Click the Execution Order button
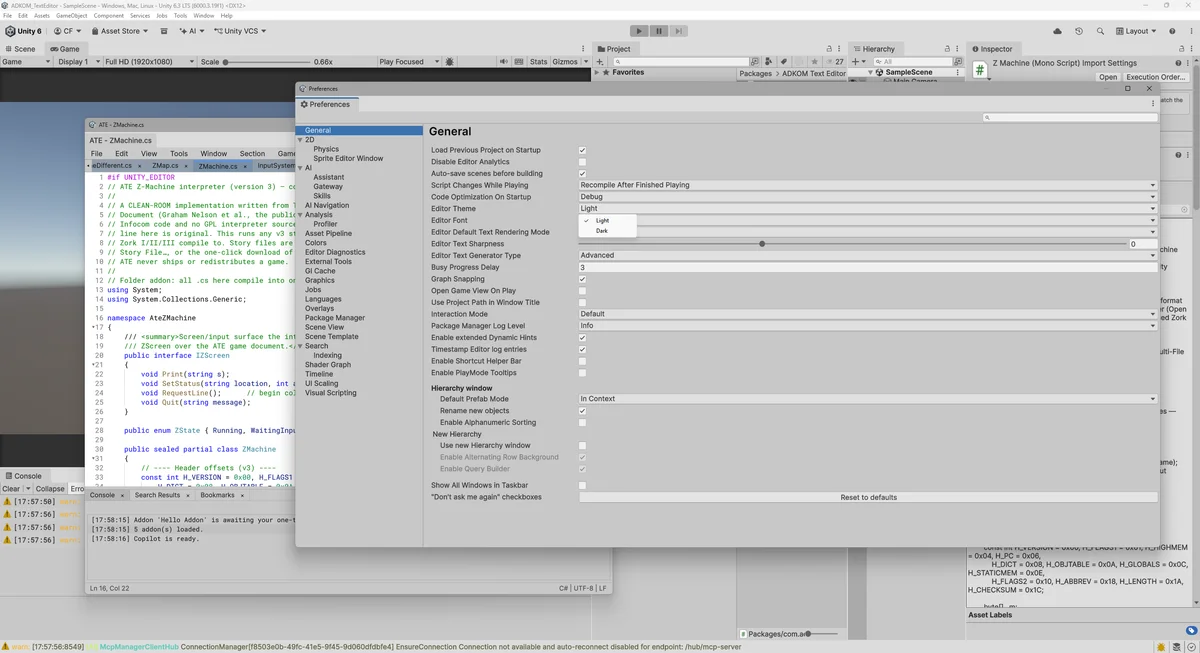Viewport: 1200px width, 653px height. tap(1156, 77)
